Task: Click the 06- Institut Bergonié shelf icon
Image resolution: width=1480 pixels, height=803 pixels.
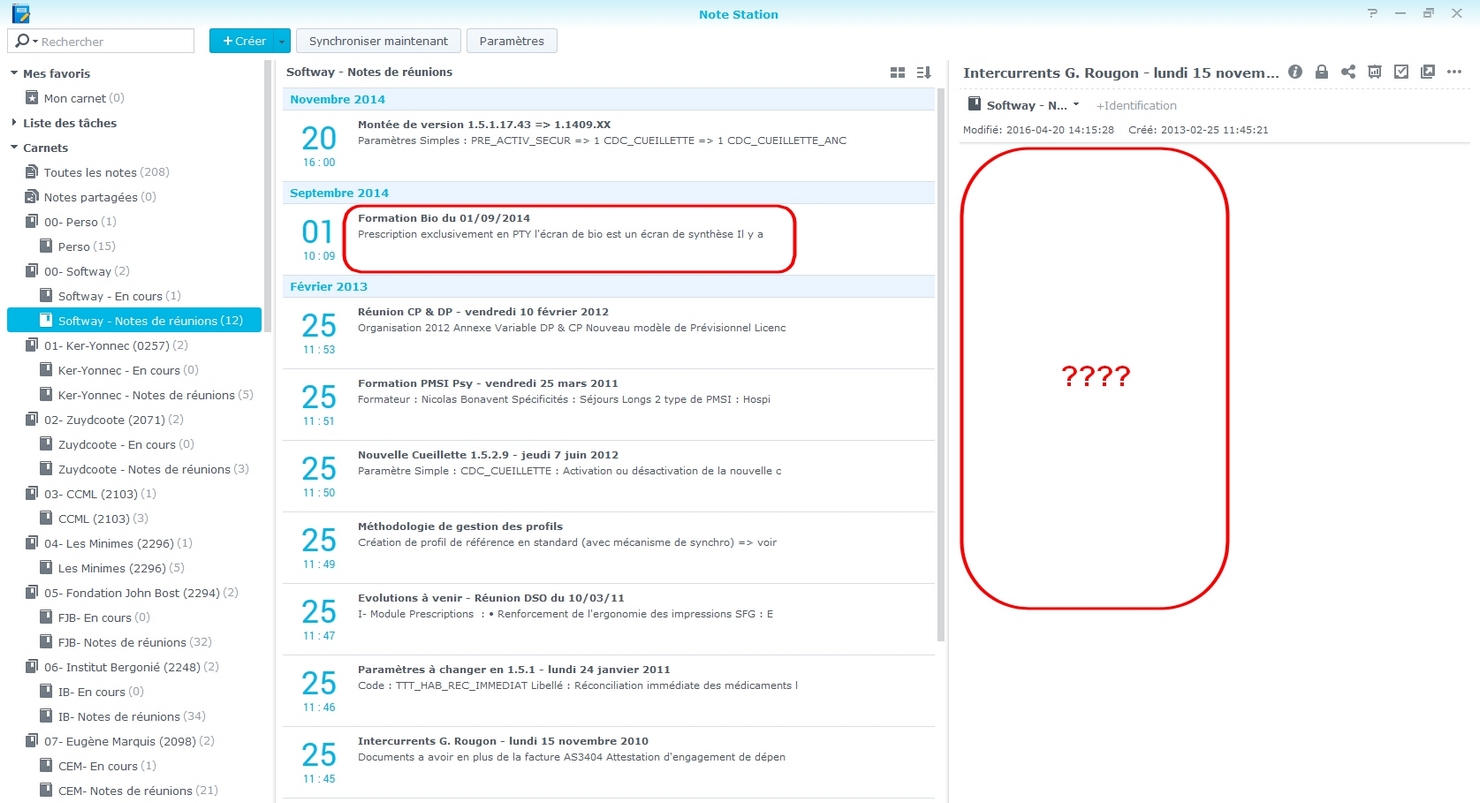Action: pos(31,667)
